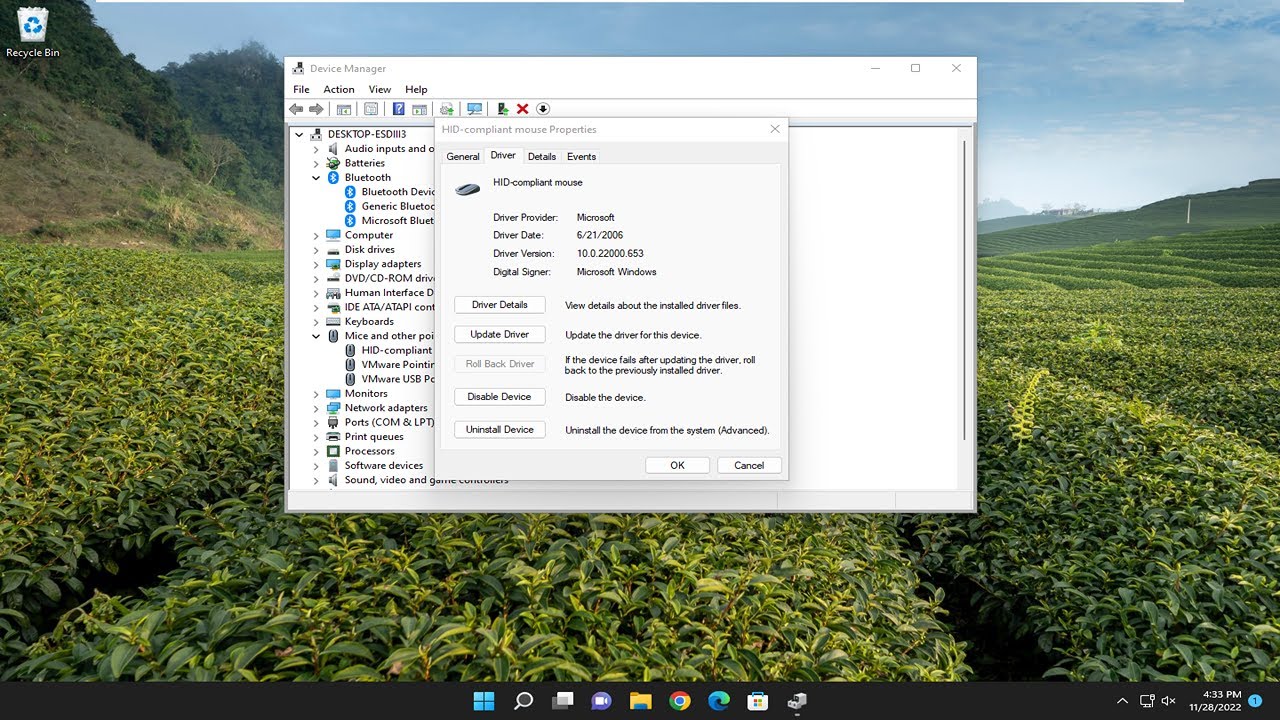1280x720 pixels.
Task: Expand the Processors category
Action: click(316, 451)
